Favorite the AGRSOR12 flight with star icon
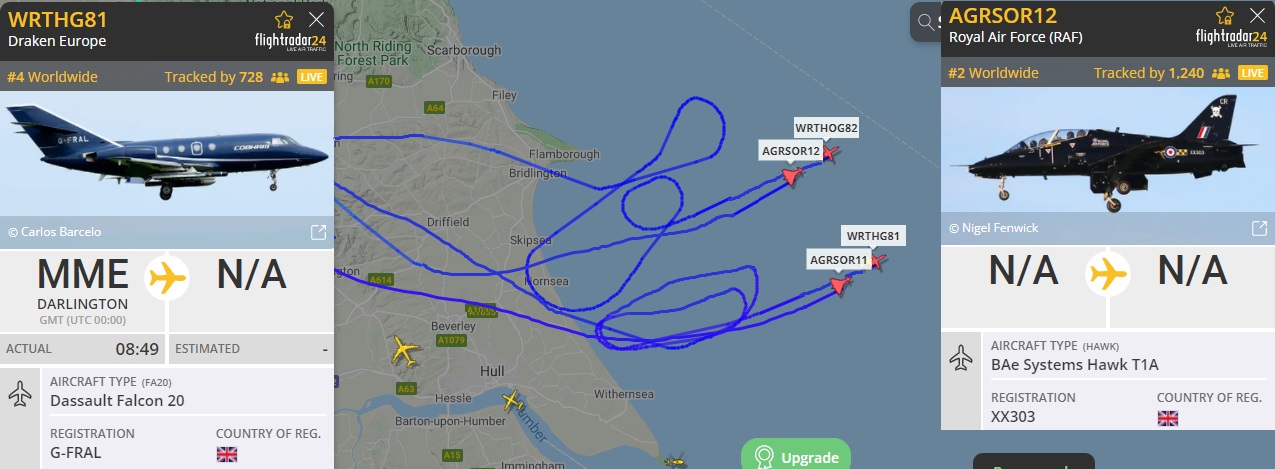Image resolution: width=1275 pixels, height=469 pixels. tap(1225, 16)
